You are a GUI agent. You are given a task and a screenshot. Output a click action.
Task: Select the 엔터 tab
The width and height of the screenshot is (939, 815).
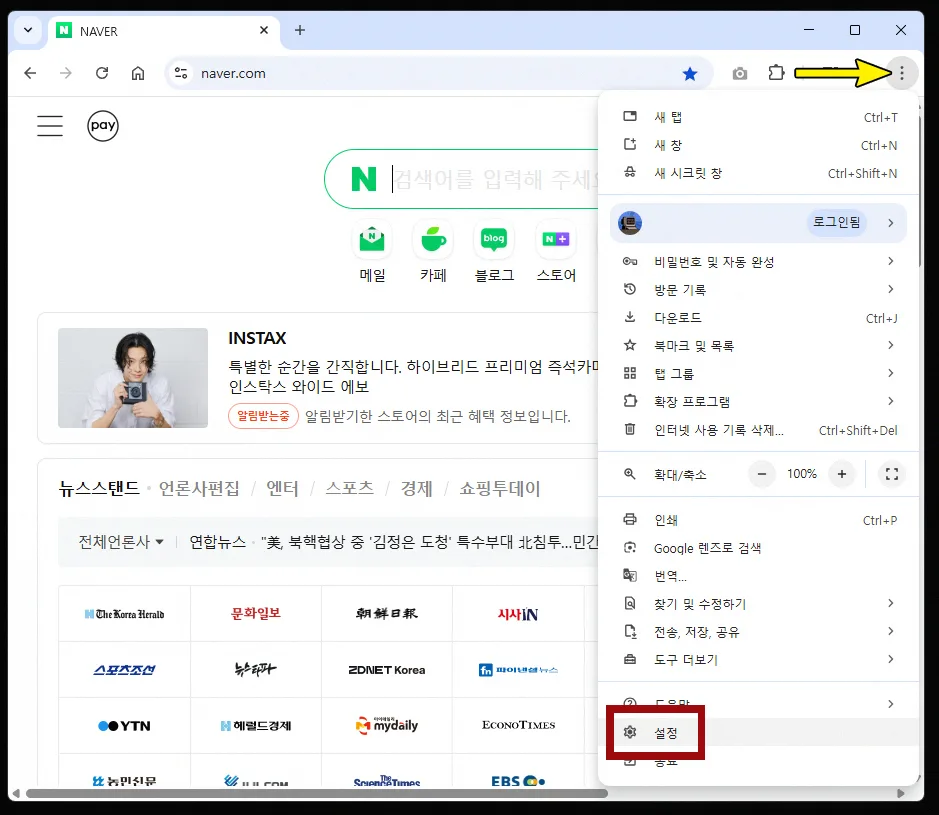click(282, 488)
